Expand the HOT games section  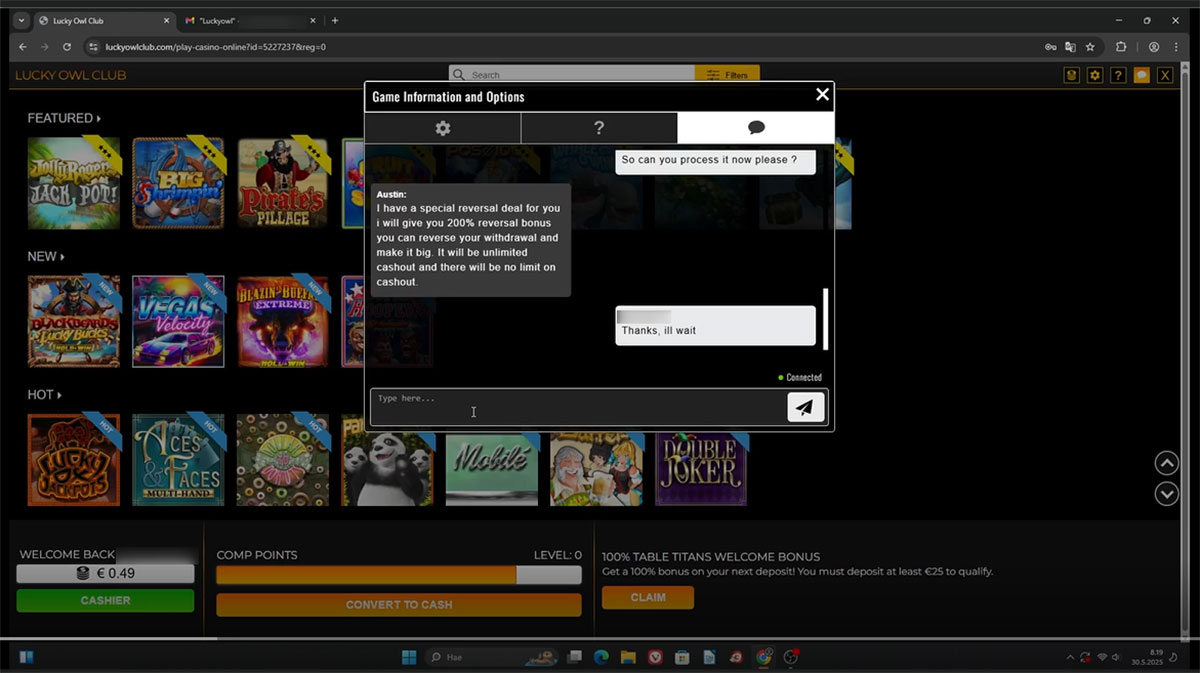coord(44,395)
